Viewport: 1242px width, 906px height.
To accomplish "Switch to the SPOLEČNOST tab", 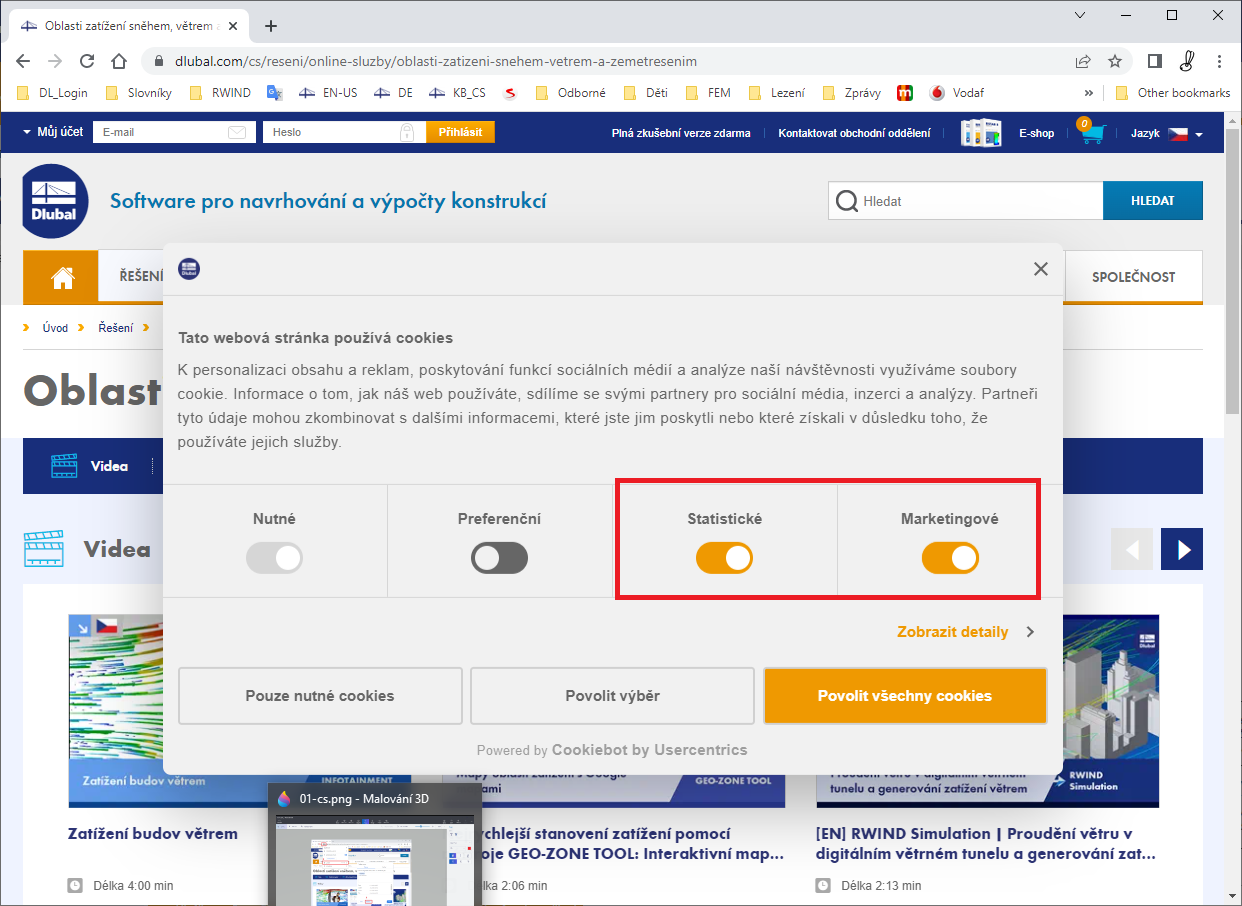I will [1134, 275].
